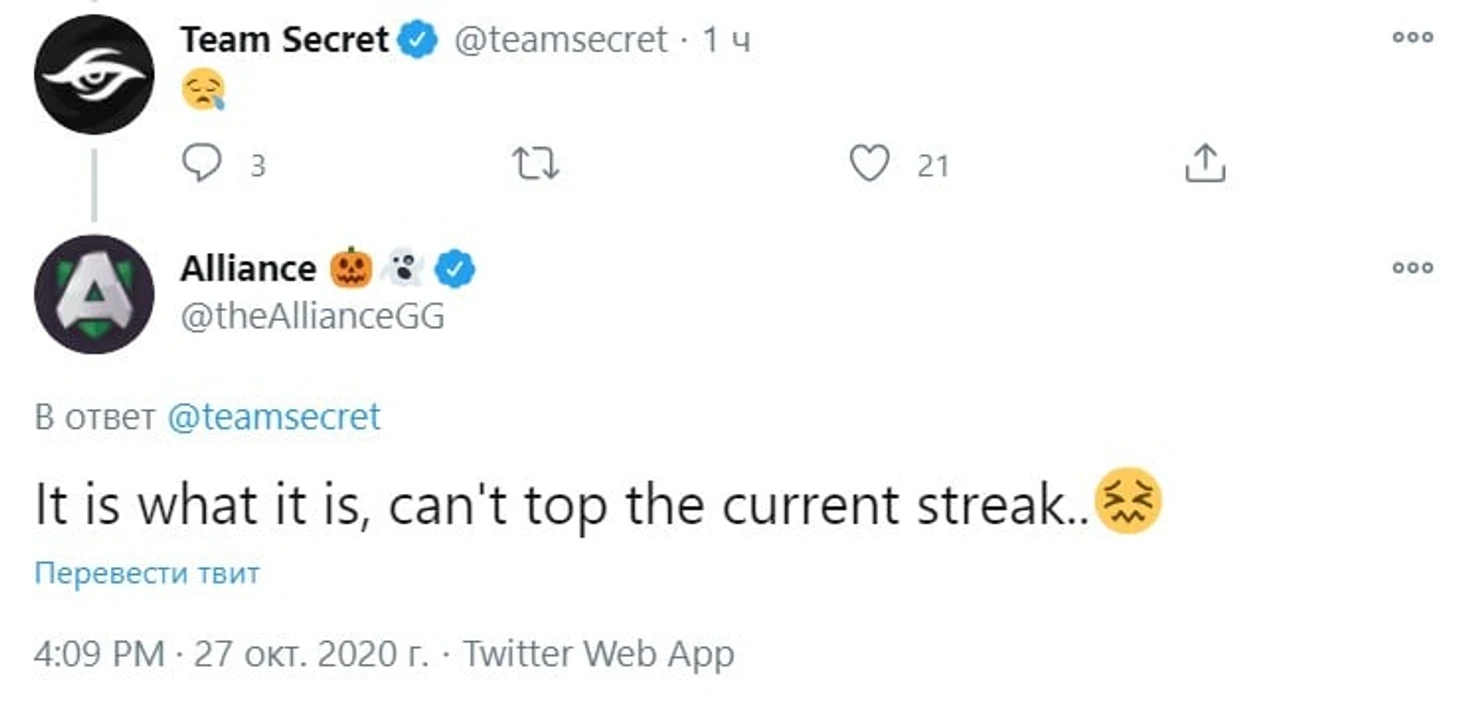Click Перевести твит to translate
Screen dimensions: 1460x703
(147, 574)
